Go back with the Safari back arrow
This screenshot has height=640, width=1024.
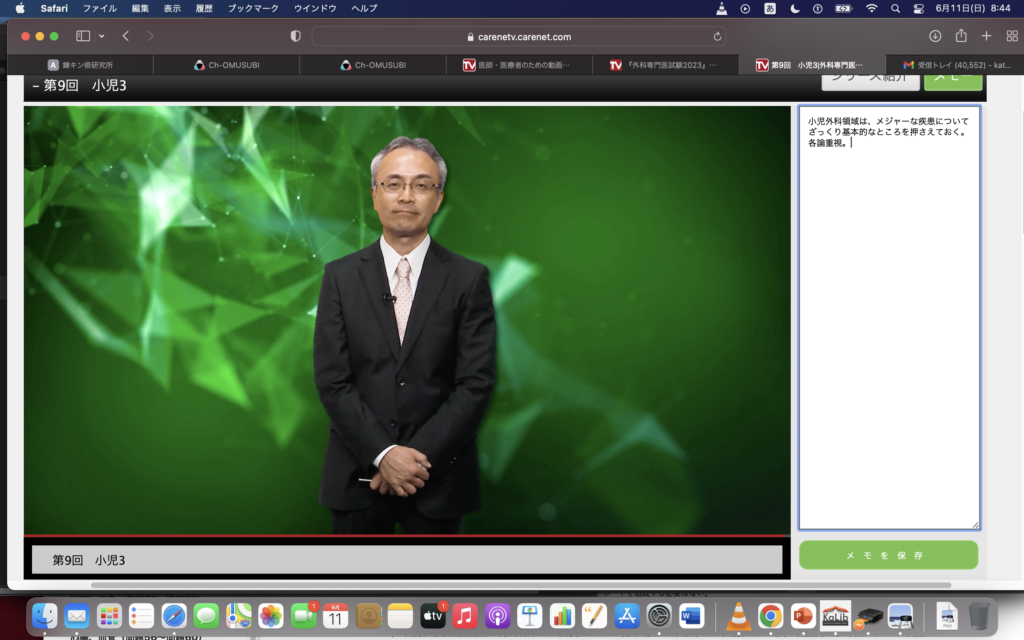tap(126, 36)
